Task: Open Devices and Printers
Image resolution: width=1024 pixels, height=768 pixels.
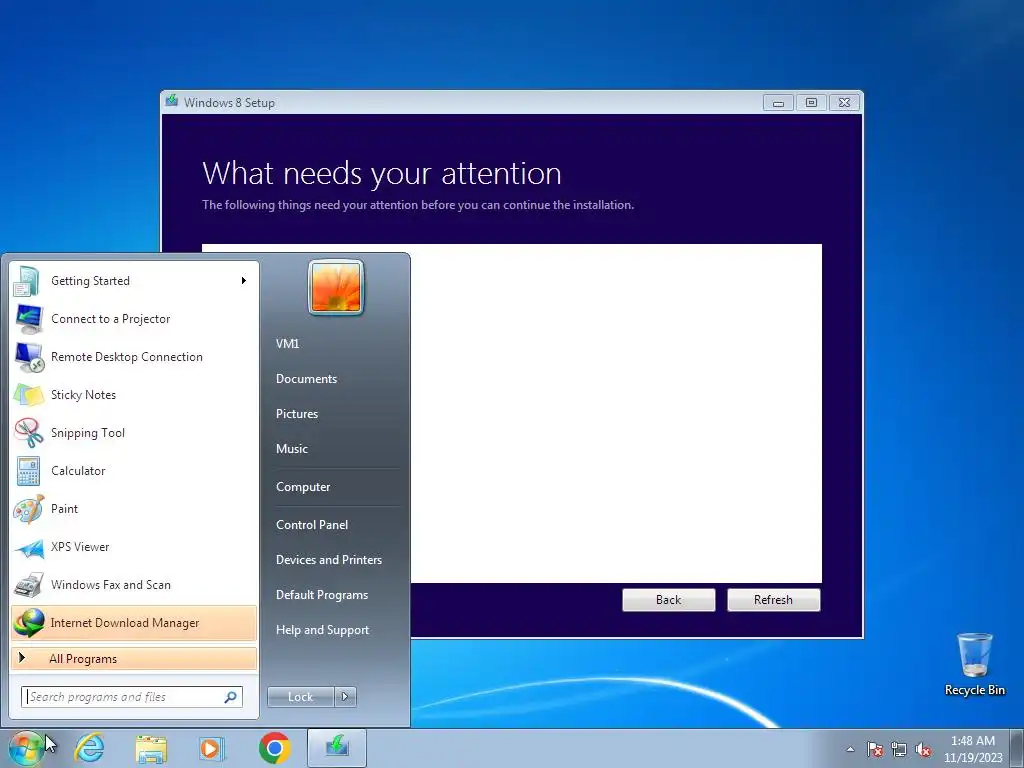Action: tap(329, 560)
